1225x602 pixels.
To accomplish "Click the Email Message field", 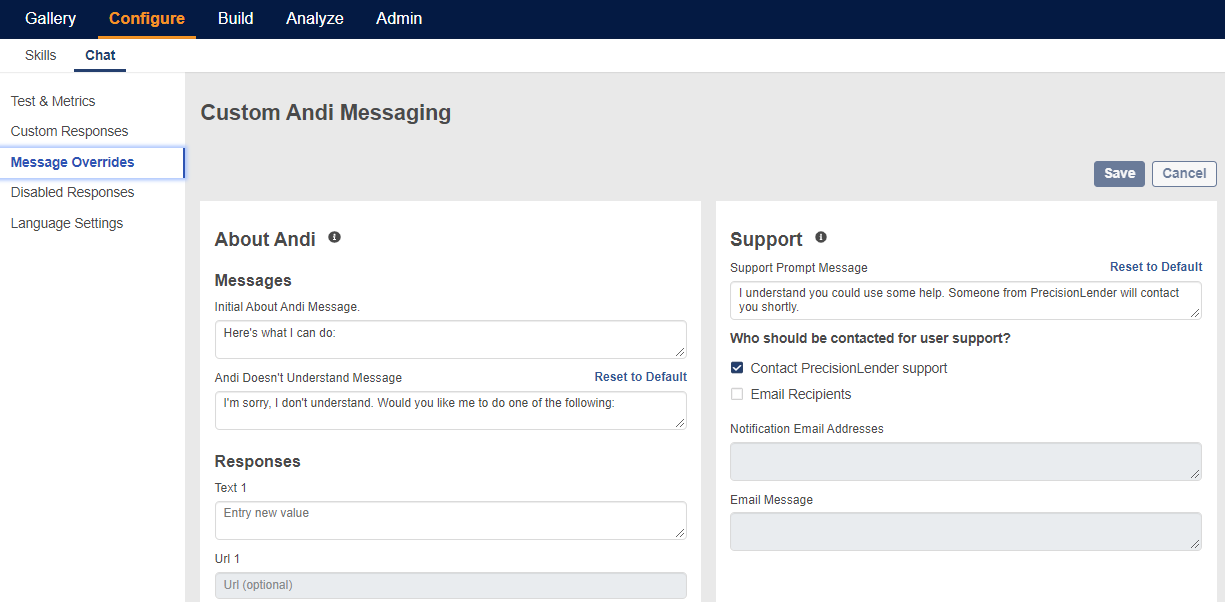I will tap(966, 531).
